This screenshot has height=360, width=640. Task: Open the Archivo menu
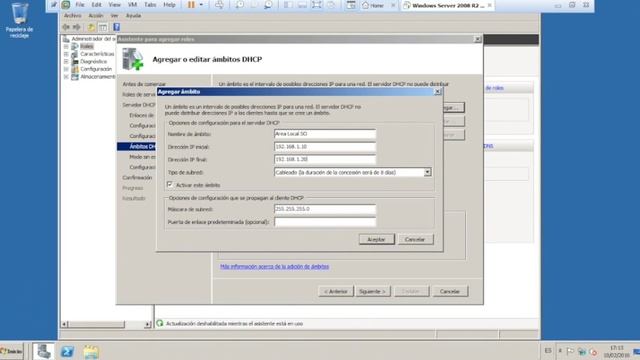[73, 16]
